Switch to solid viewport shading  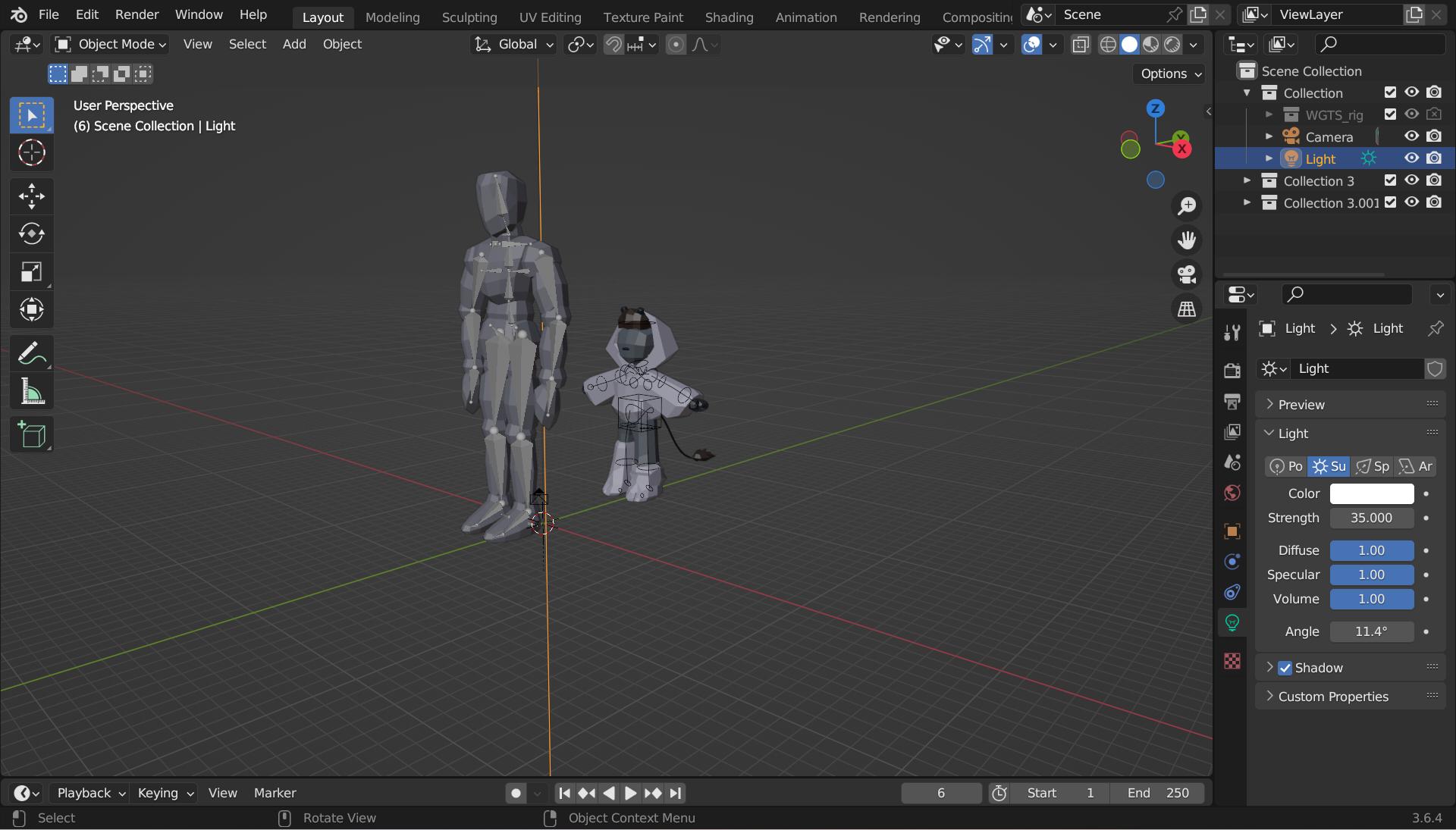[x=1129, y=45]
